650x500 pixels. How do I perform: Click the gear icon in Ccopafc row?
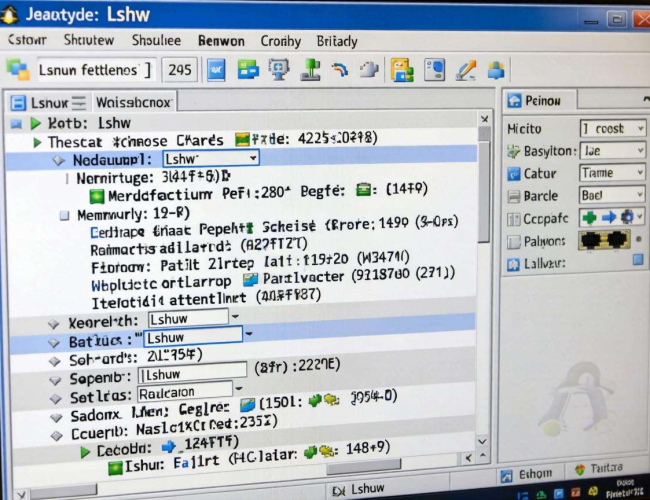tap(627, 216)
